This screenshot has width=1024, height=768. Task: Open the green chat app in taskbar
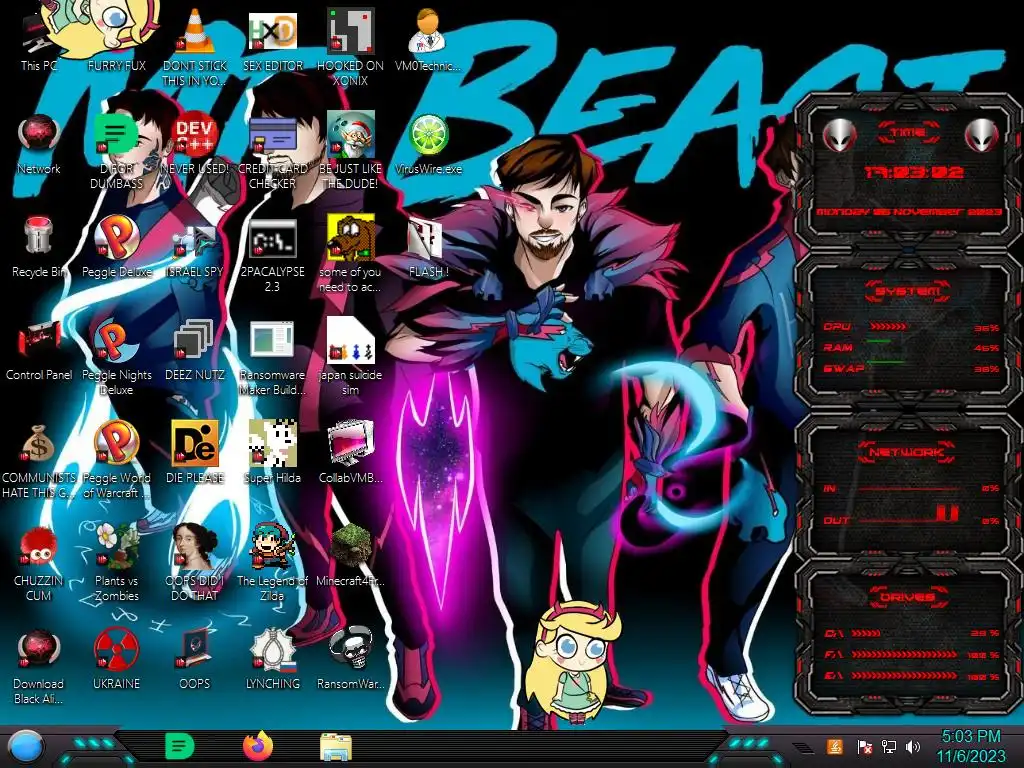coord(180,746)
